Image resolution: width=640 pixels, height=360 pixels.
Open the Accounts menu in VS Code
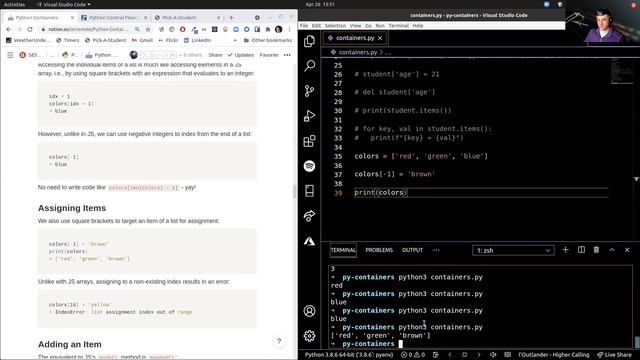[309, 311]
